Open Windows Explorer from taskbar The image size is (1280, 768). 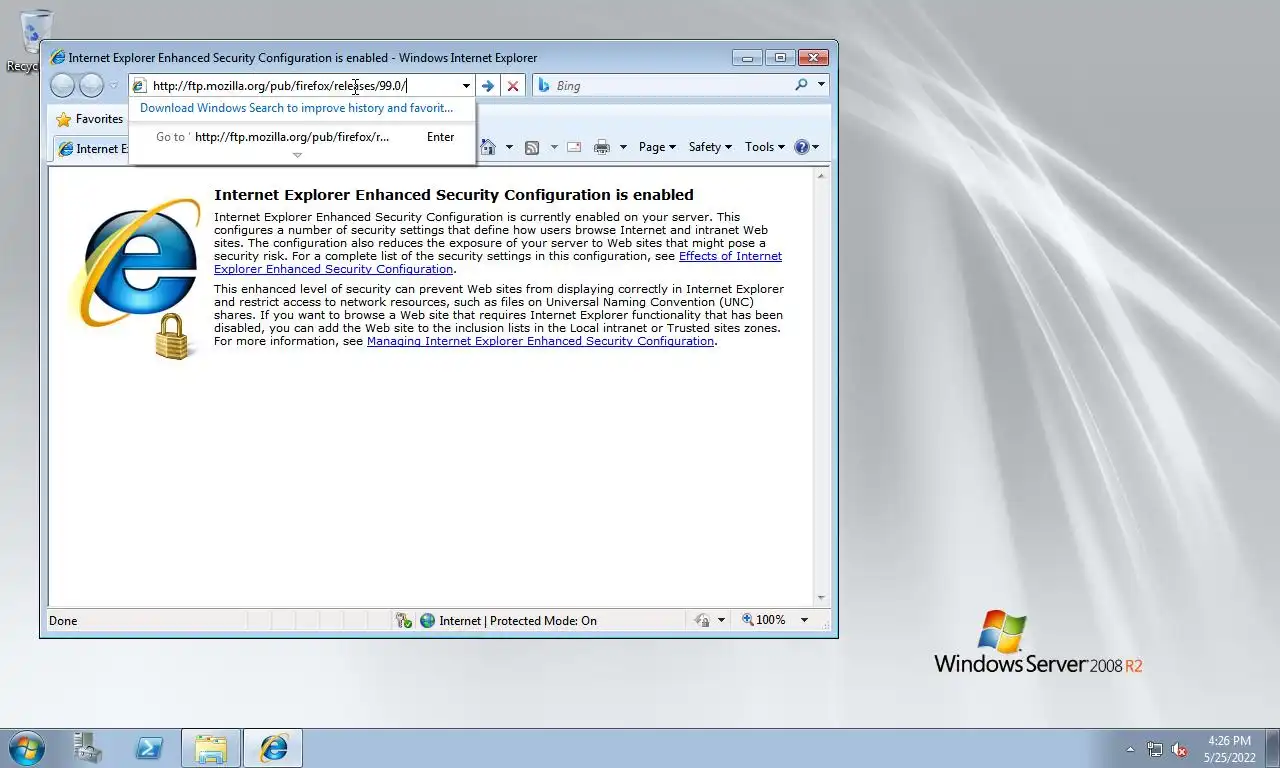click(211, 748)
